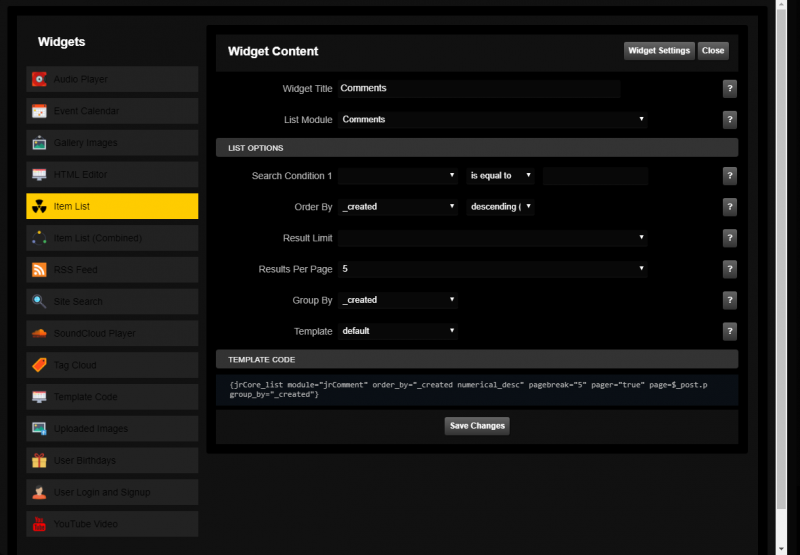
Task: Open help for Widget Title field
Action: click(730, 88)
